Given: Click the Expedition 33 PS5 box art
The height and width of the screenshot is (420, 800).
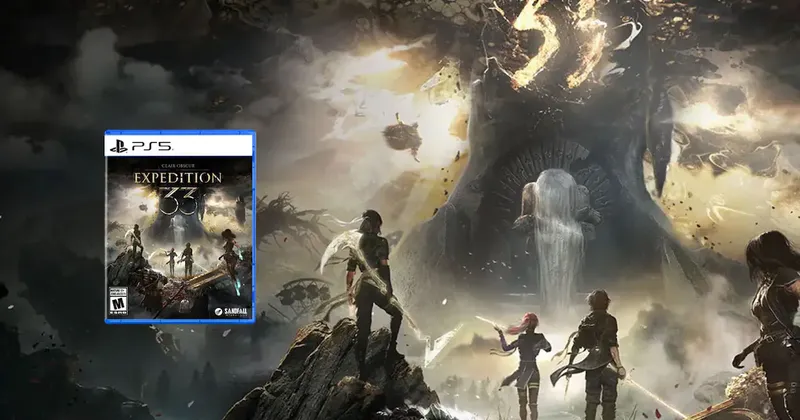Looking at the screenshot, I should [x=180, y=227].
